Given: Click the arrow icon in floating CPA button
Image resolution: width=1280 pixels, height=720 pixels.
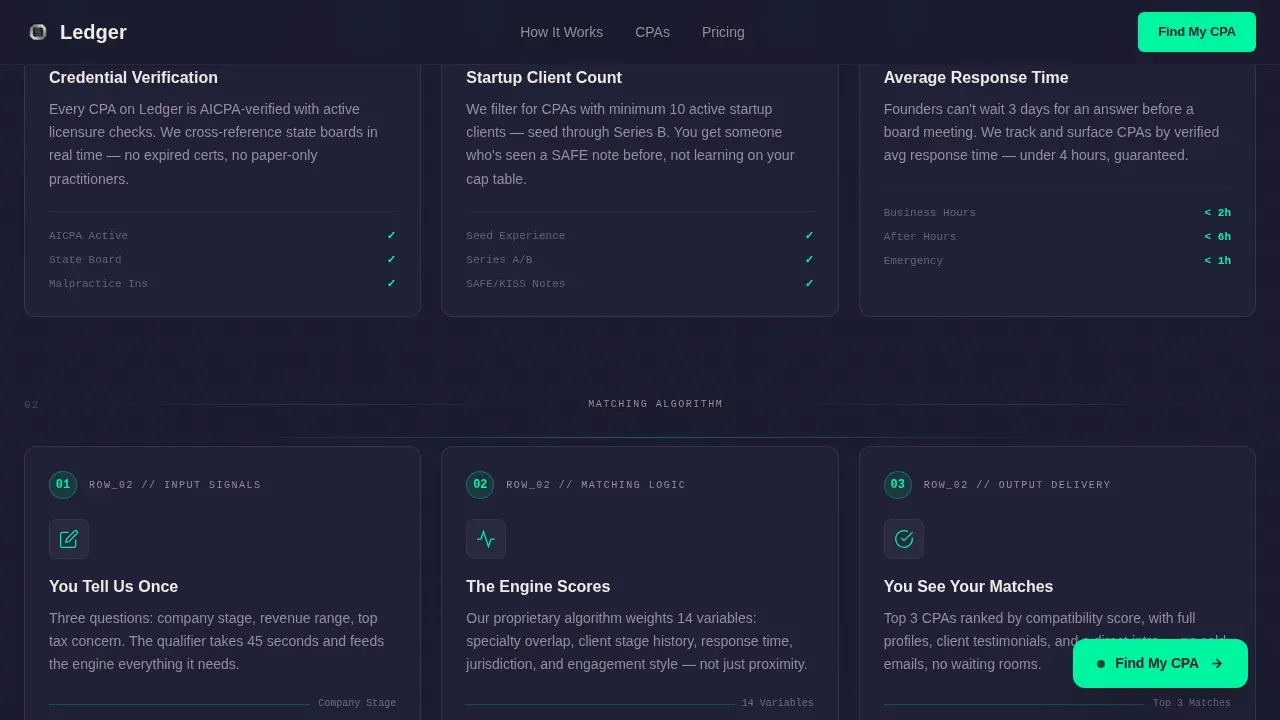Looking at the screenshot, I should coord(1216,663).
